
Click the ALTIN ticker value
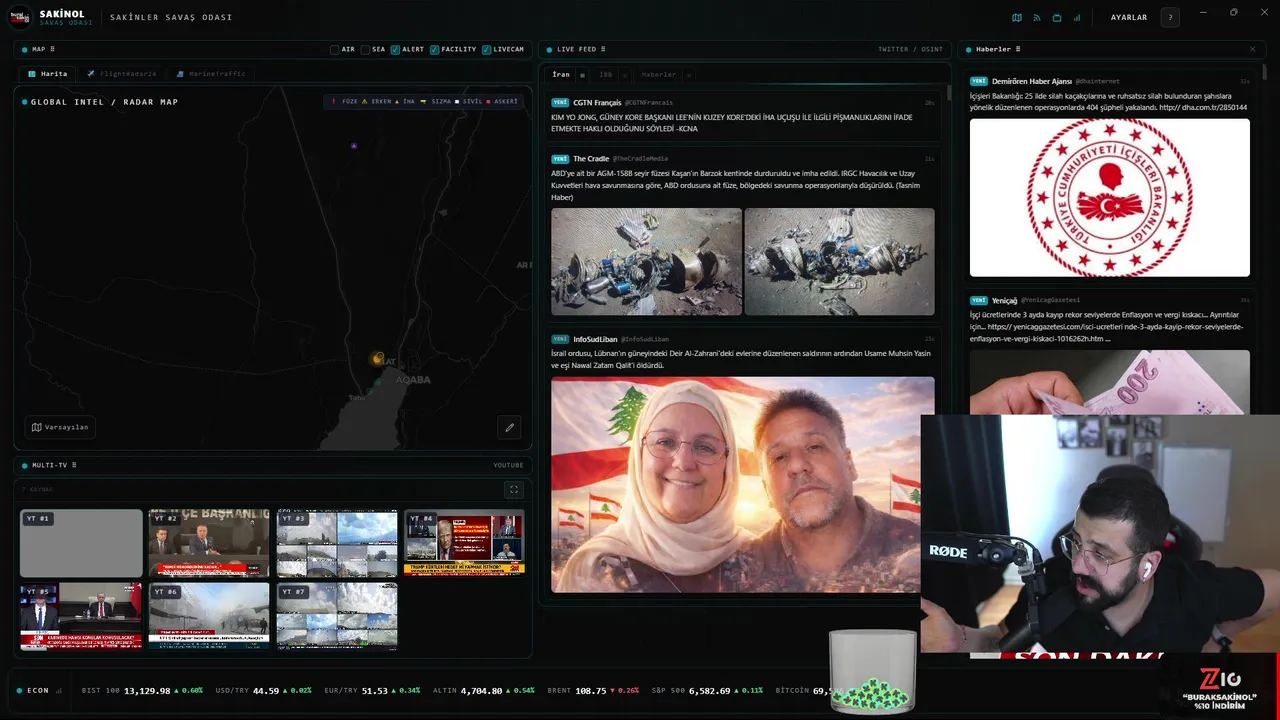482,691
